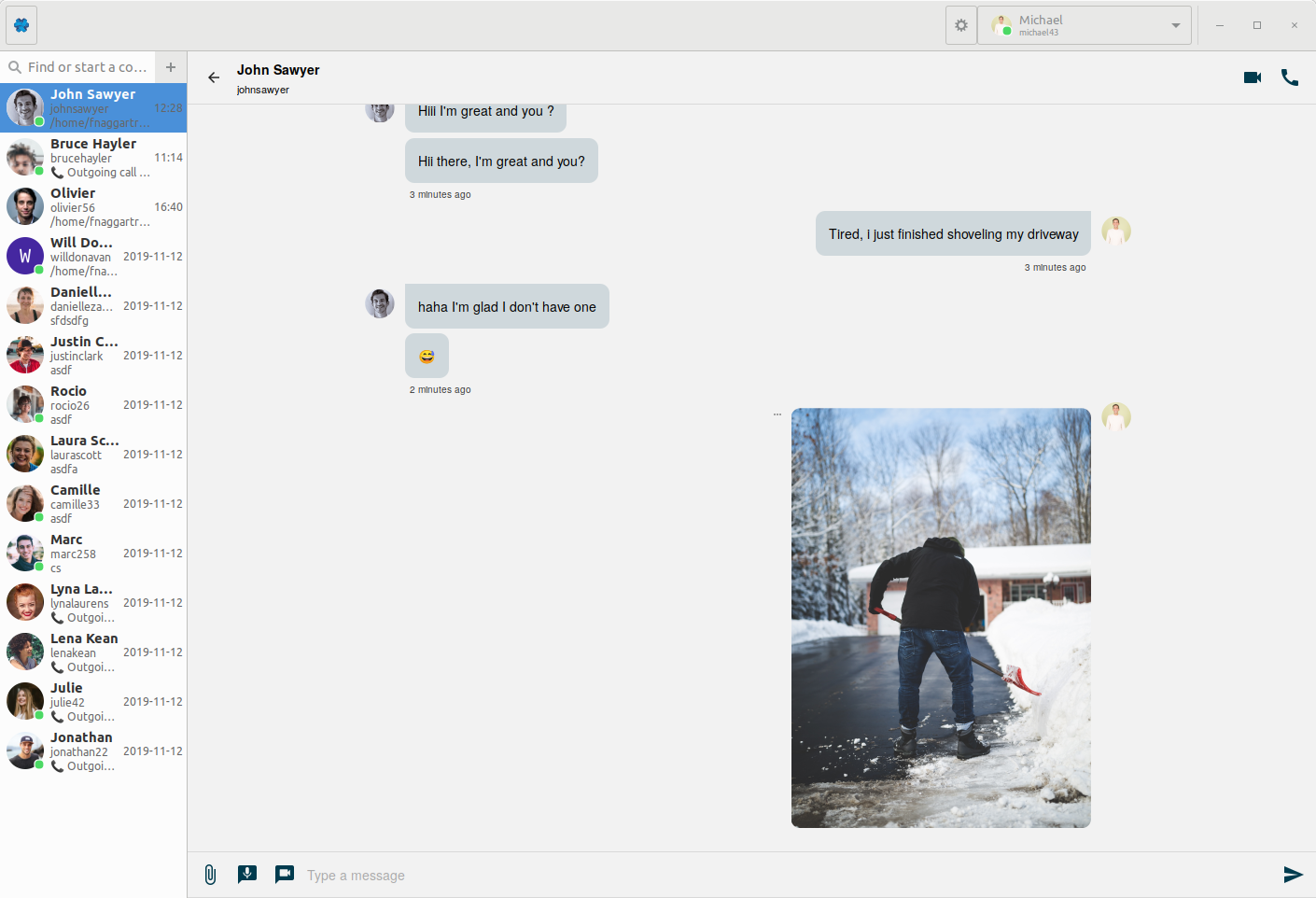Record an audio message
The width and height of the screenshot is (1316, 898).
pyautogui.click(x=247, y=875)
